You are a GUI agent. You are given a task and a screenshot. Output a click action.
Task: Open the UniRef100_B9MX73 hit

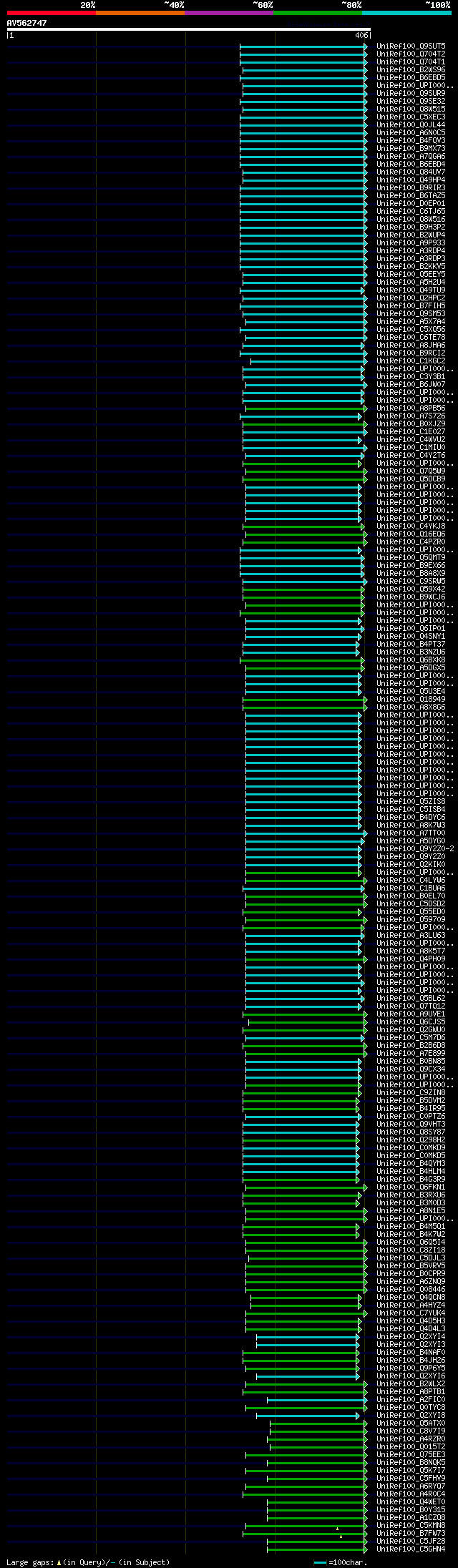[x=411, y=149]
